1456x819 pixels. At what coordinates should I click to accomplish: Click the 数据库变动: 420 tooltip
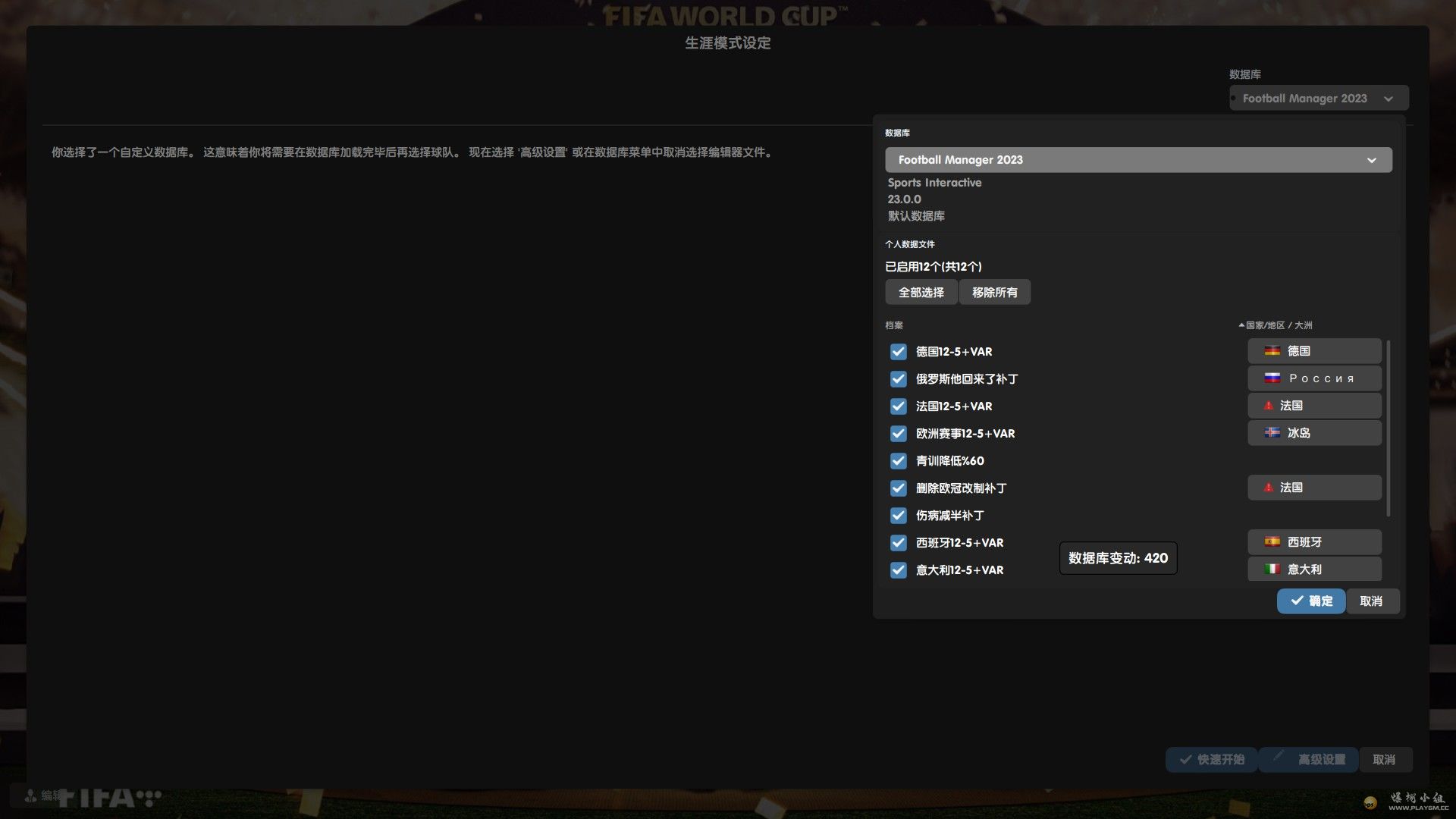(1118, 558)
